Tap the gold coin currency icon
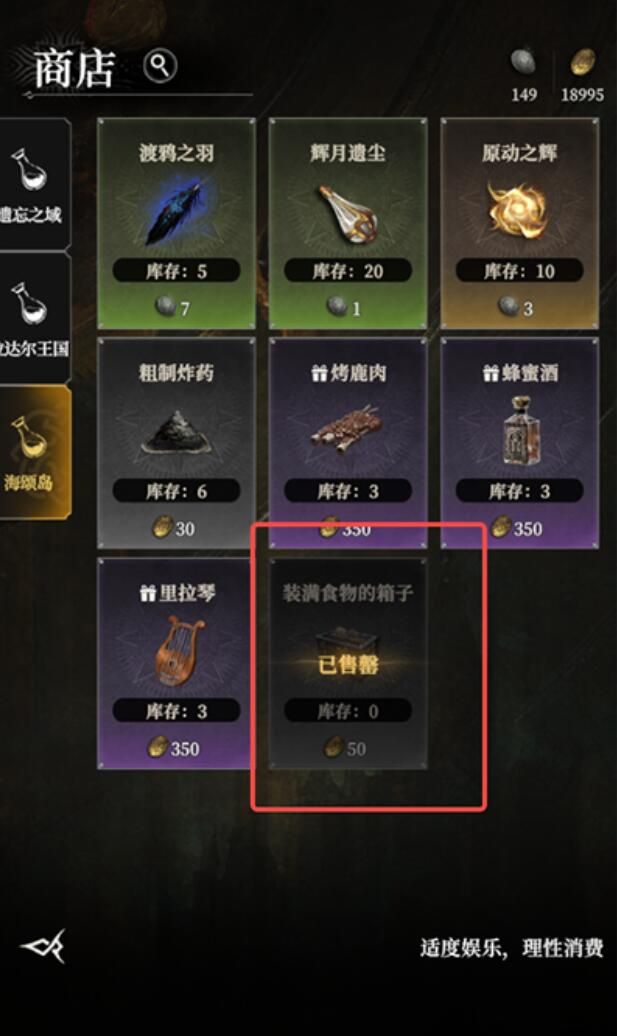 click(x=582, y=62)
